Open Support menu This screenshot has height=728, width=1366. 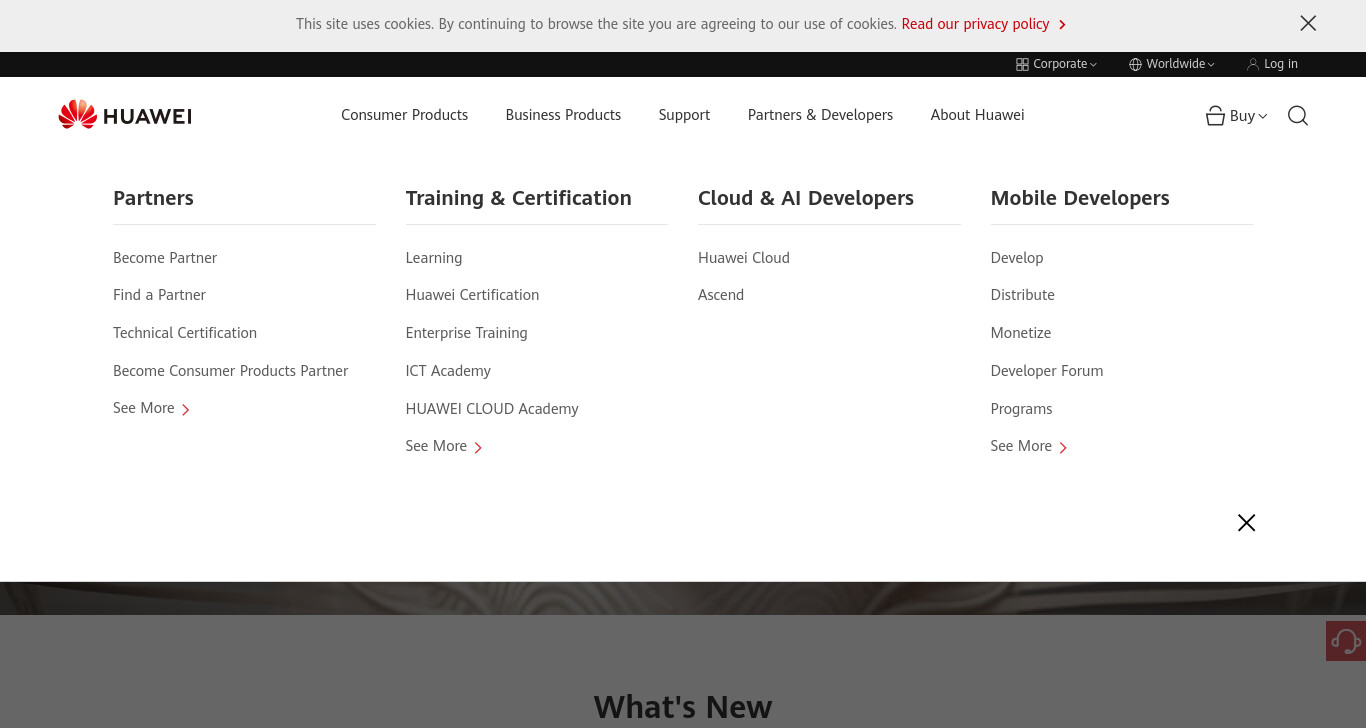(x=684, y=115)
